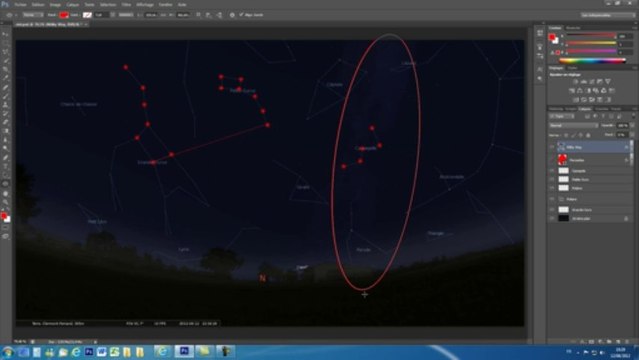Open the Image menu

[x=55, y=4]
